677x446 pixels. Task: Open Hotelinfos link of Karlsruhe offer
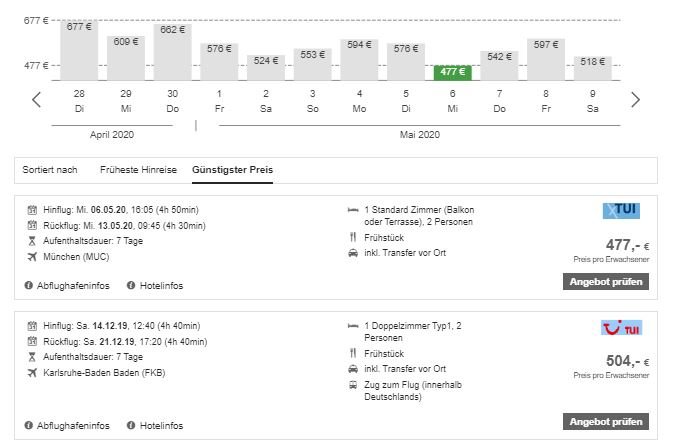(161, 425)
